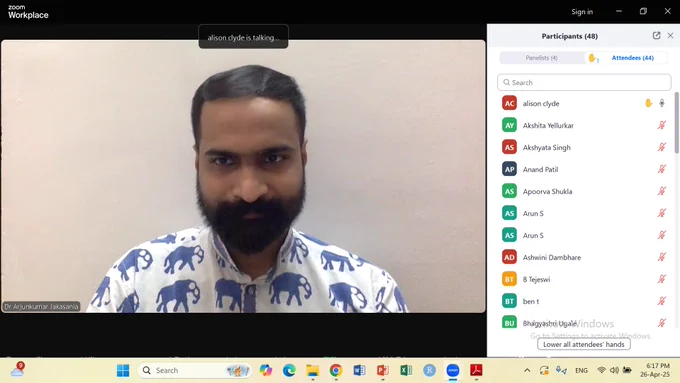Open File Explorer from taskbar
Viewport: 680px width, 383px height.
coord(312,370)
